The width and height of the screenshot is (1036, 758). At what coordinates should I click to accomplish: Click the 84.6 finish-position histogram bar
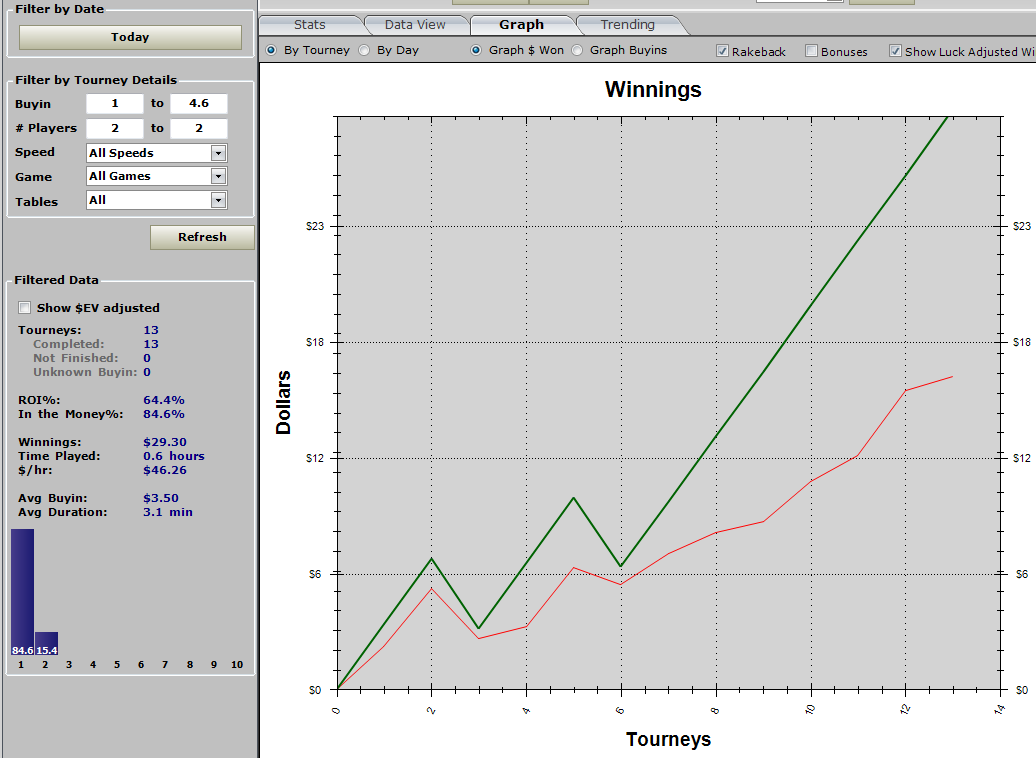(22, 590)
